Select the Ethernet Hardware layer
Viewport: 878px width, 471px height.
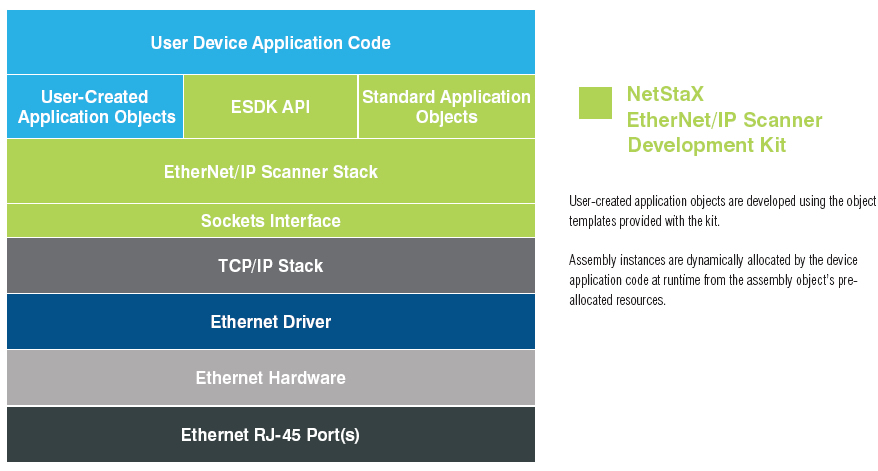point(270,377)
